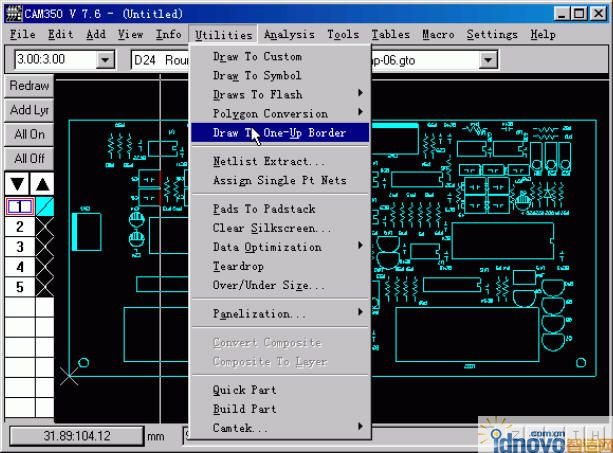613x453 pixels.
Task: Click the crossed color swatch for layer 4
Action: coord(45,267)
